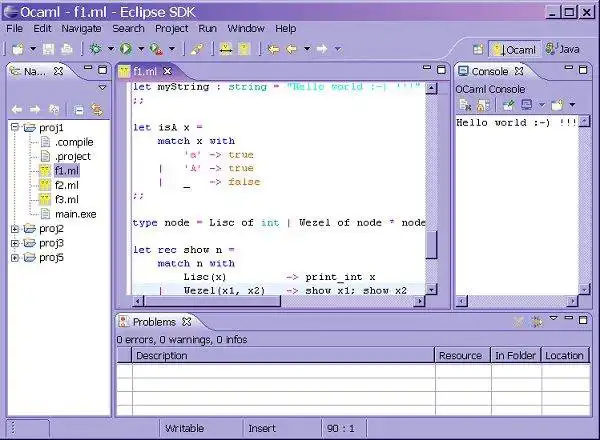The image size is (600, 440).
Task: Click the console Clear Console icon
Action: 465,105
